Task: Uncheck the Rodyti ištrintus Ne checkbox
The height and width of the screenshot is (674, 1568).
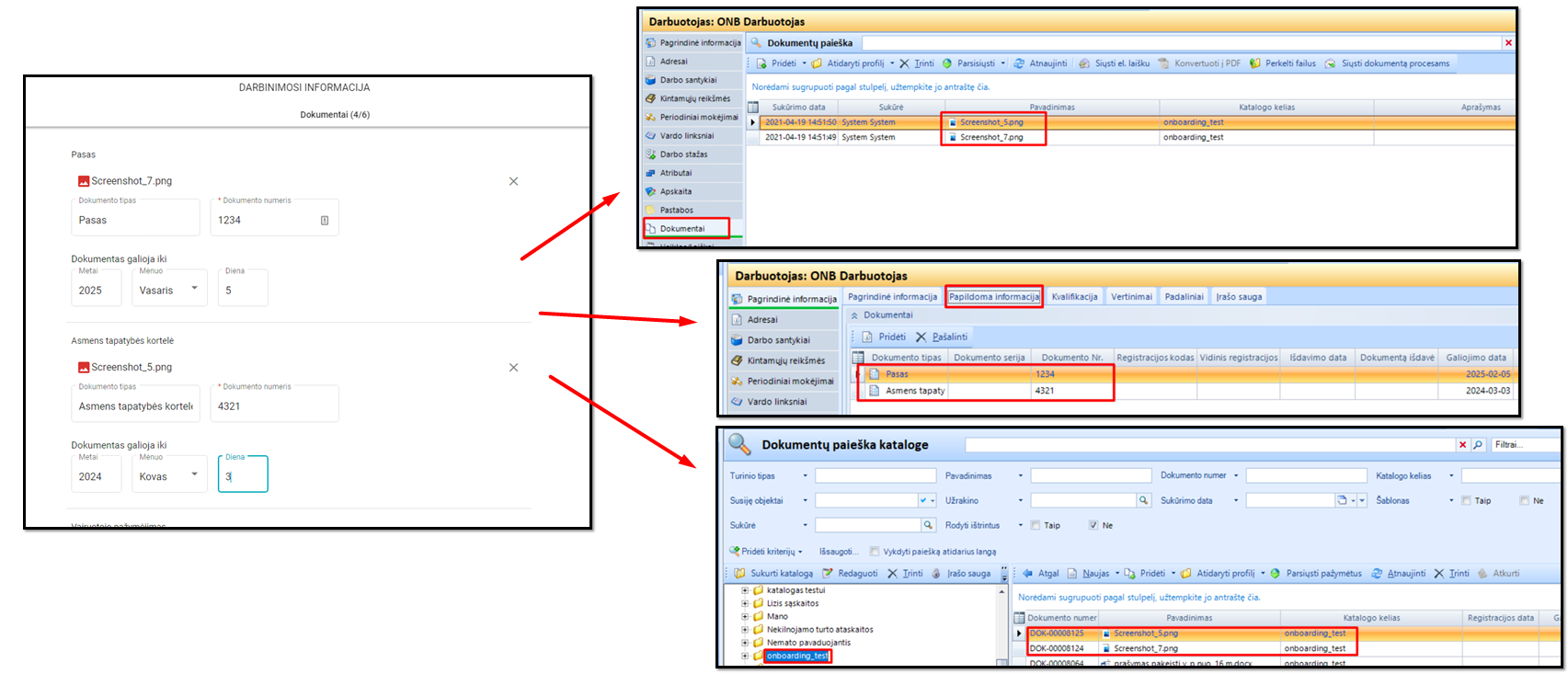Action: pos(1093,526)
